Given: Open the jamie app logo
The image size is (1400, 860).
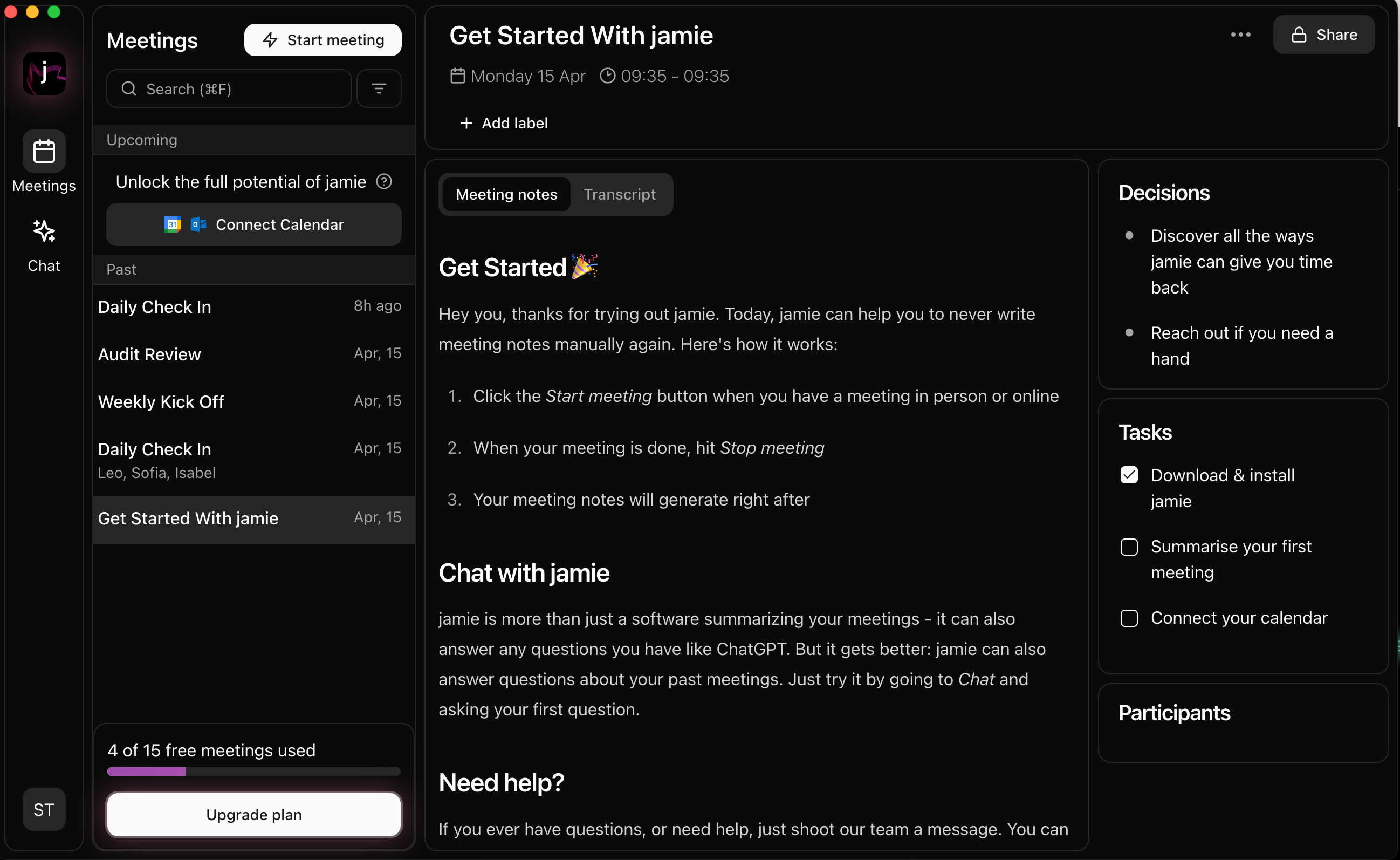Looking at the screenshot, I should (x=44, y=74).
